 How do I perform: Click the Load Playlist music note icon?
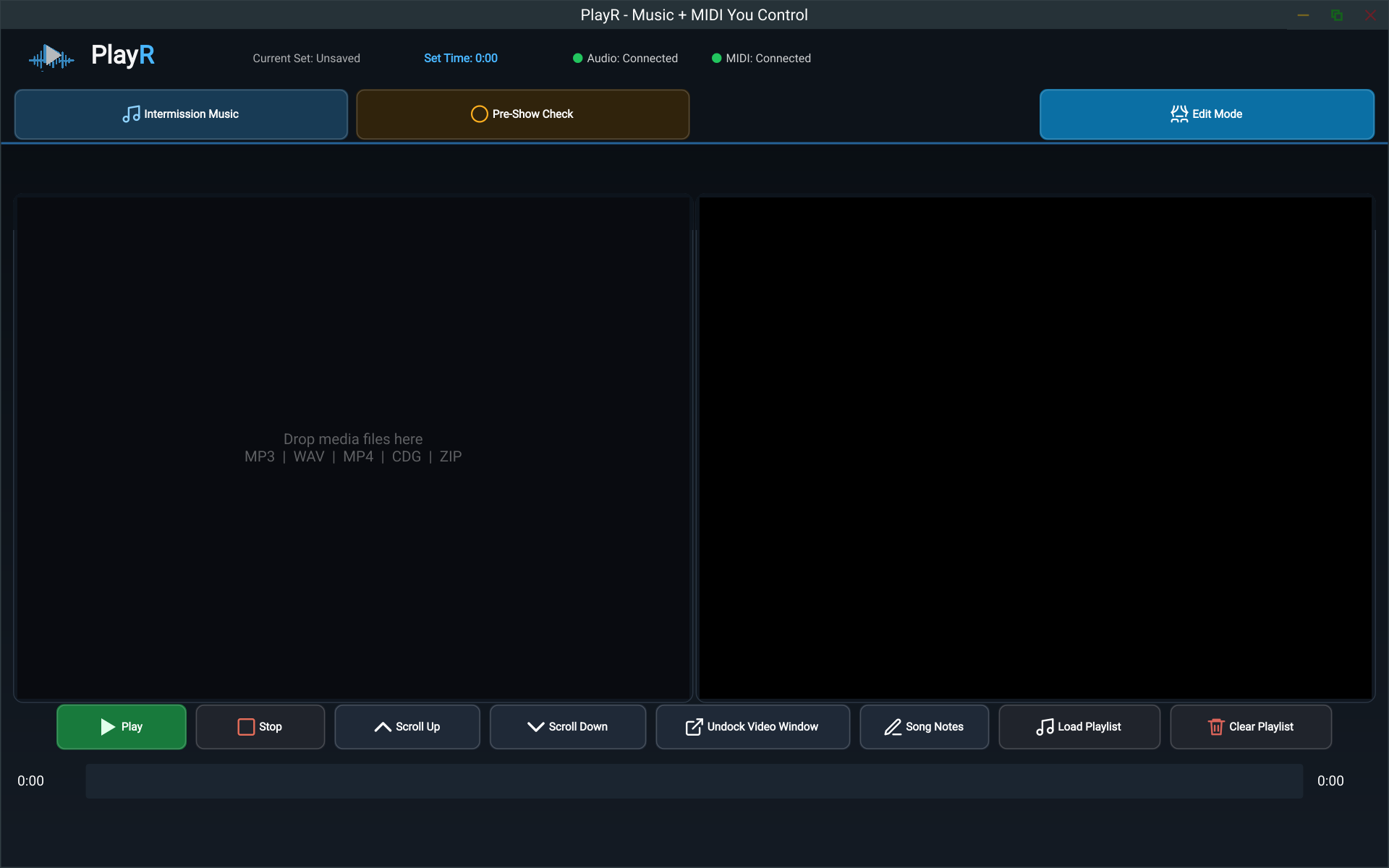pos(1045,727)
